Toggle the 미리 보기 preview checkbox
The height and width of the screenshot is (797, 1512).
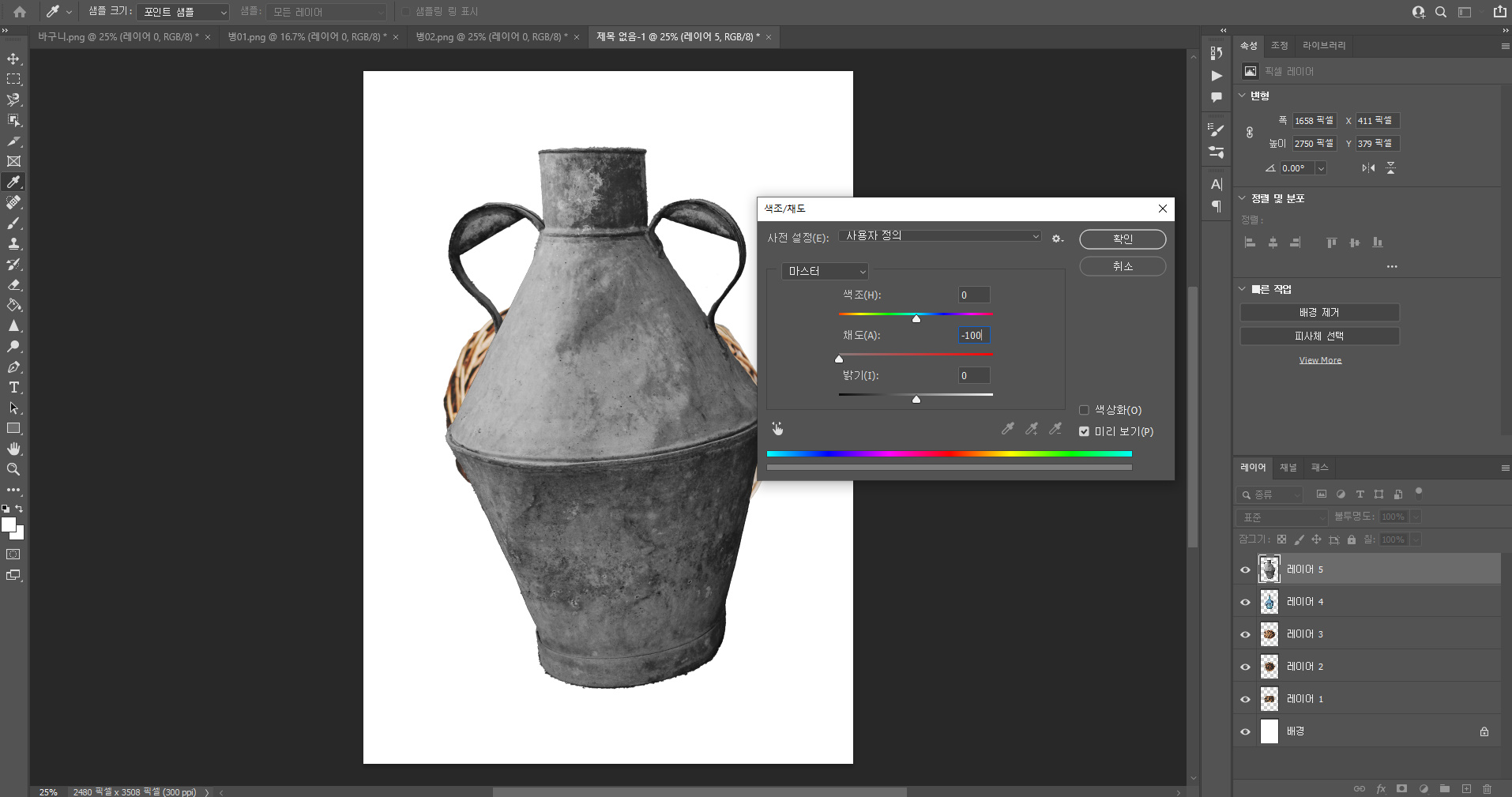coord(1084,431)
